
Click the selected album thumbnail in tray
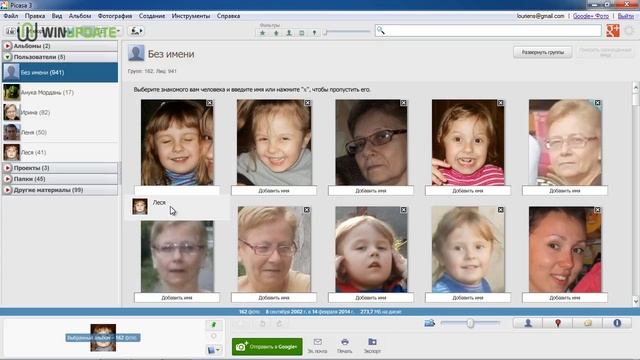pyautogui.click(x=103, y=338)
